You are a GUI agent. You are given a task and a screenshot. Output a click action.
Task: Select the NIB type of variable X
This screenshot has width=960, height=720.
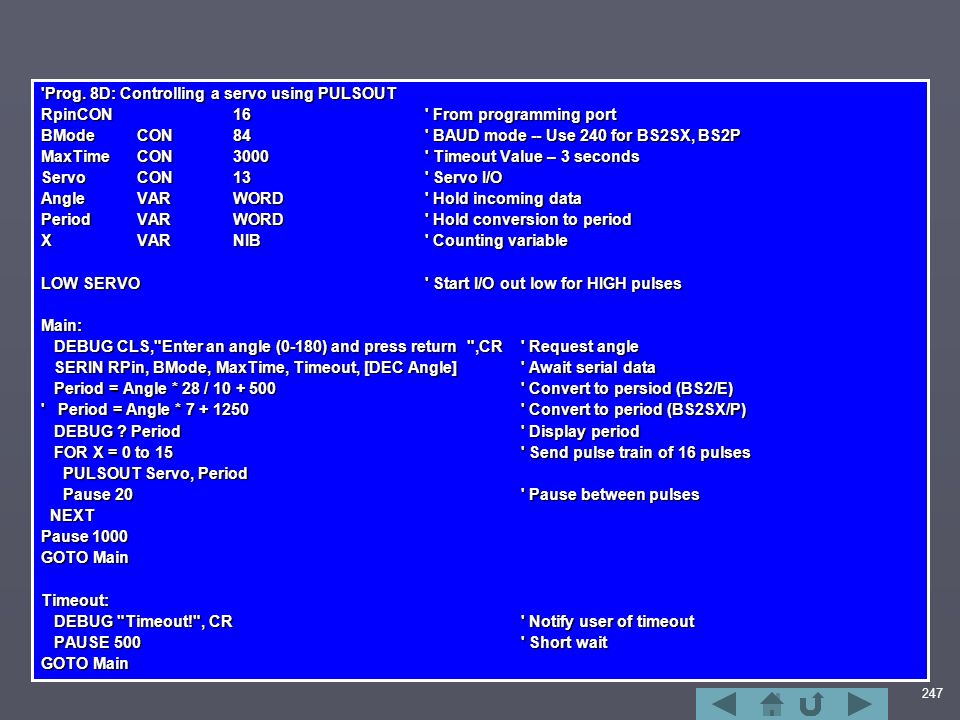coord(246,240)
